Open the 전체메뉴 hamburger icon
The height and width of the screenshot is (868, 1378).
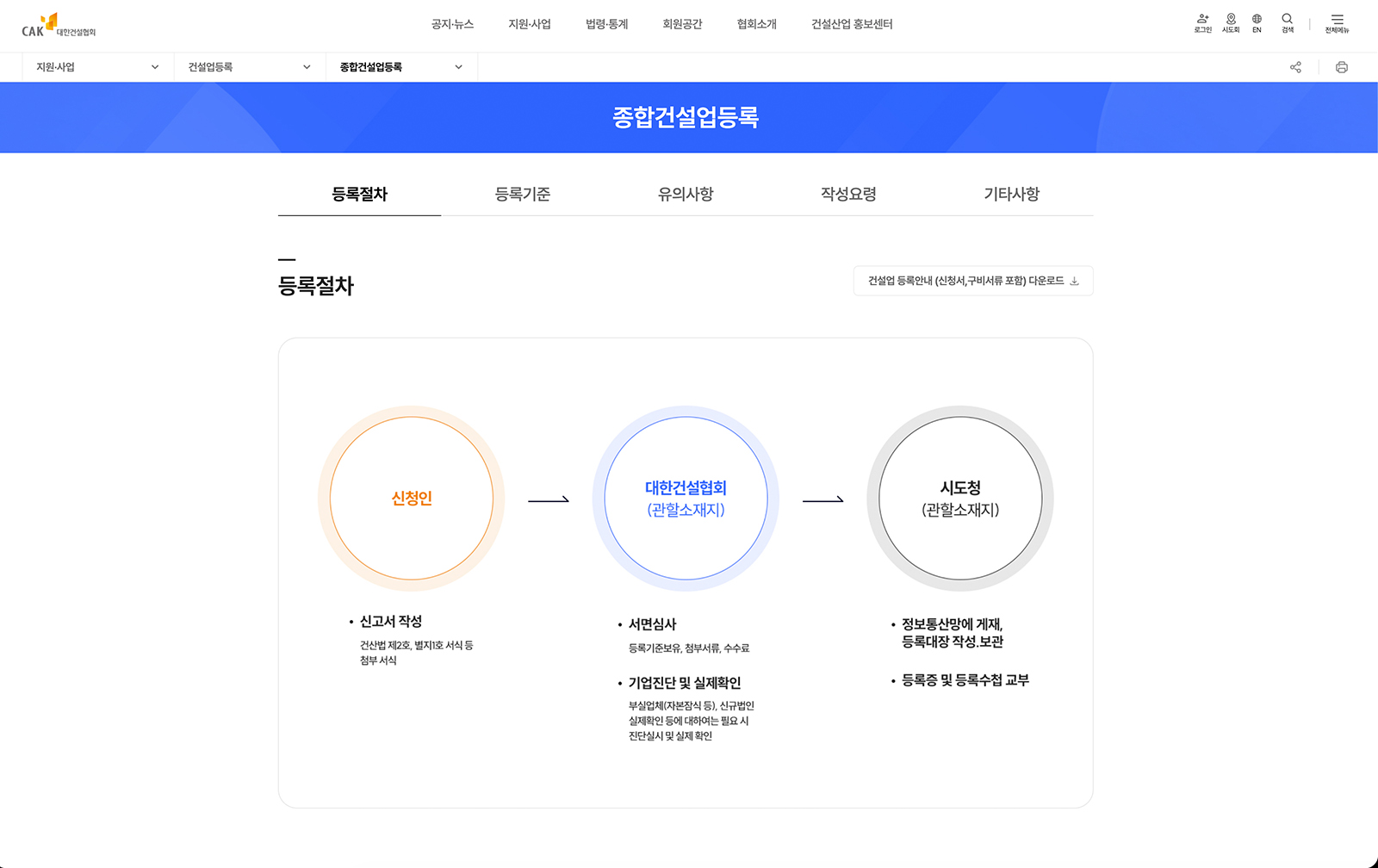point(1337,23)
